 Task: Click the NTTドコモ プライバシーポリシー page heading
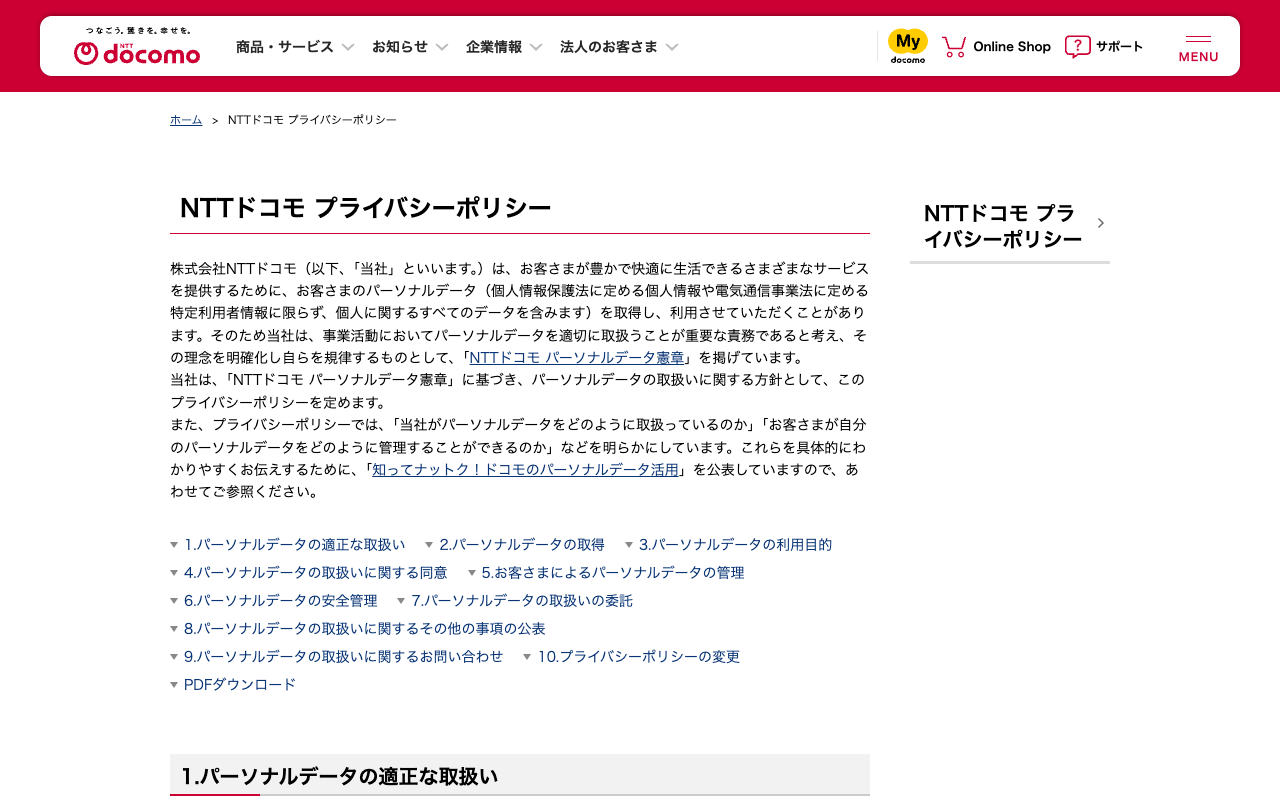click(366, 208)
